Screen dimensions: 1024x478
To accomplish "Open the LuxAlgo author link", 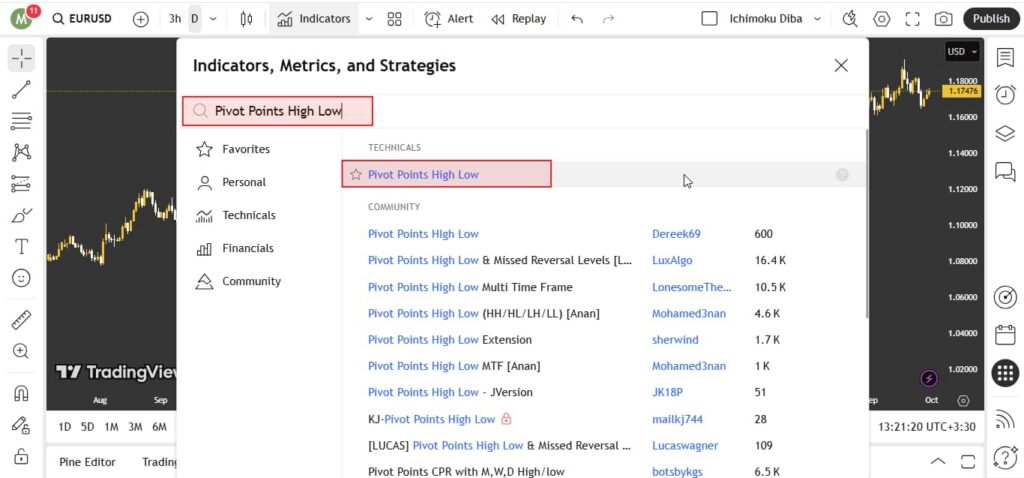I will pyautogui.click(x=670, y=260).
